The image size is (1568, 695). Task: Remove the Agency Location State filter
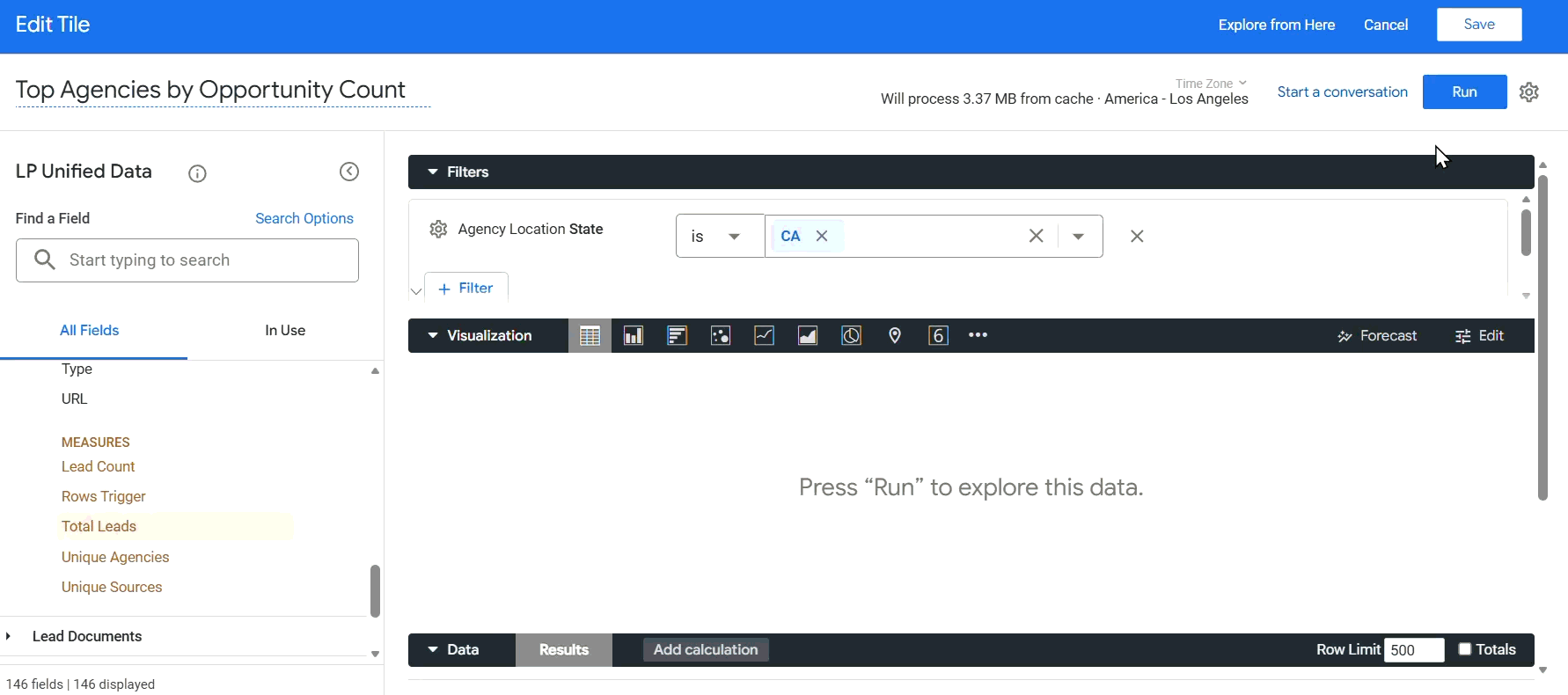1137,236
